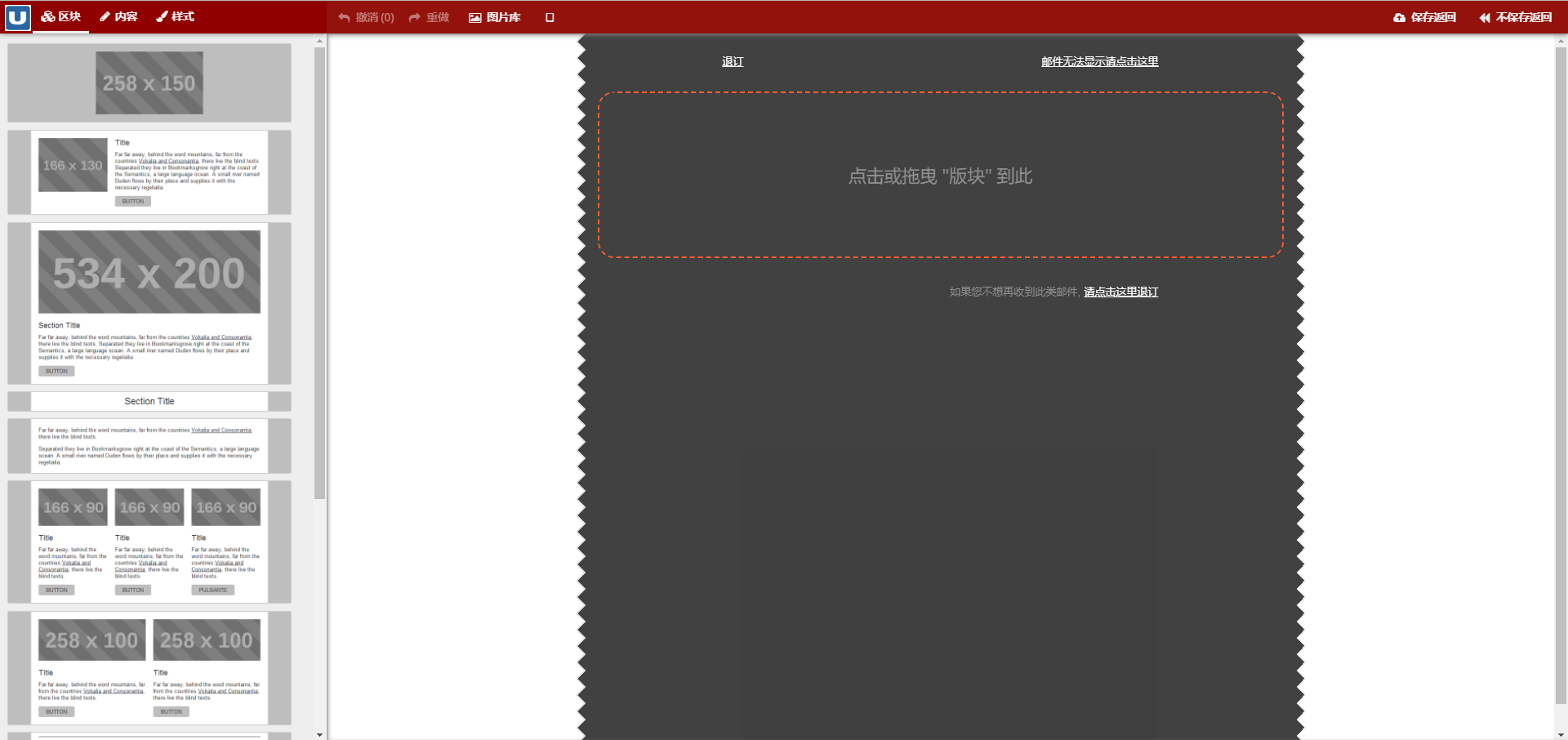Click the block panel scrollbar down arrow
This screenshot has width=1568, height=740.
tap(319, 734)
